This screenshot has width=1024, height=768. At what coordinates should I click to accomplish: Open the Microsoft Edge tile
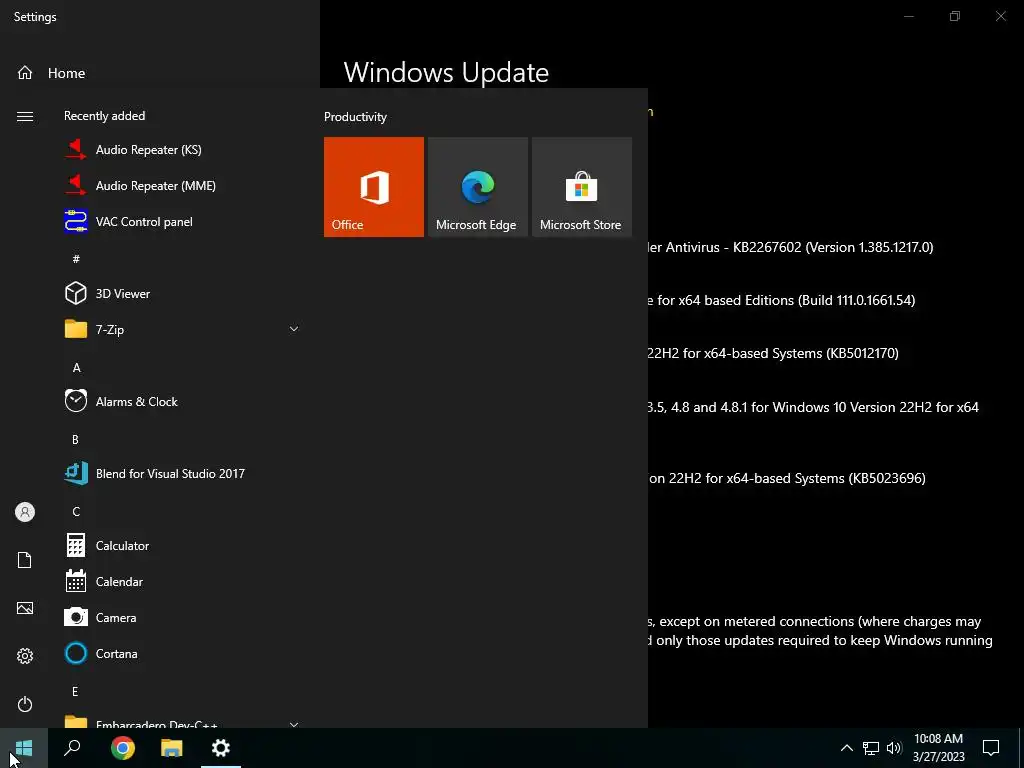tap(477, 187)
